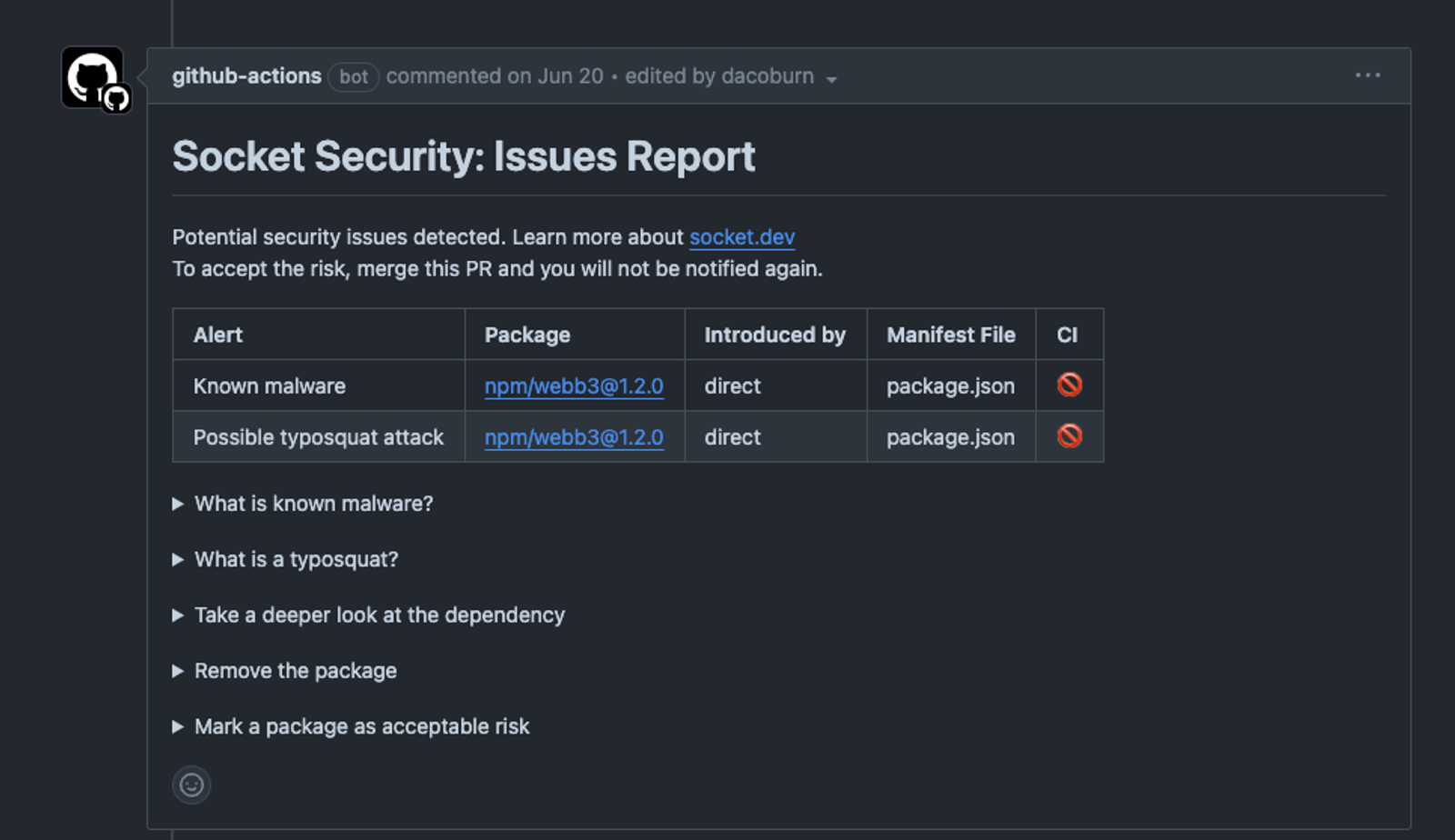Screen dimensions: 1455x840
Task: Click 'direct' in the Known malware row
Action: [732, 386]
